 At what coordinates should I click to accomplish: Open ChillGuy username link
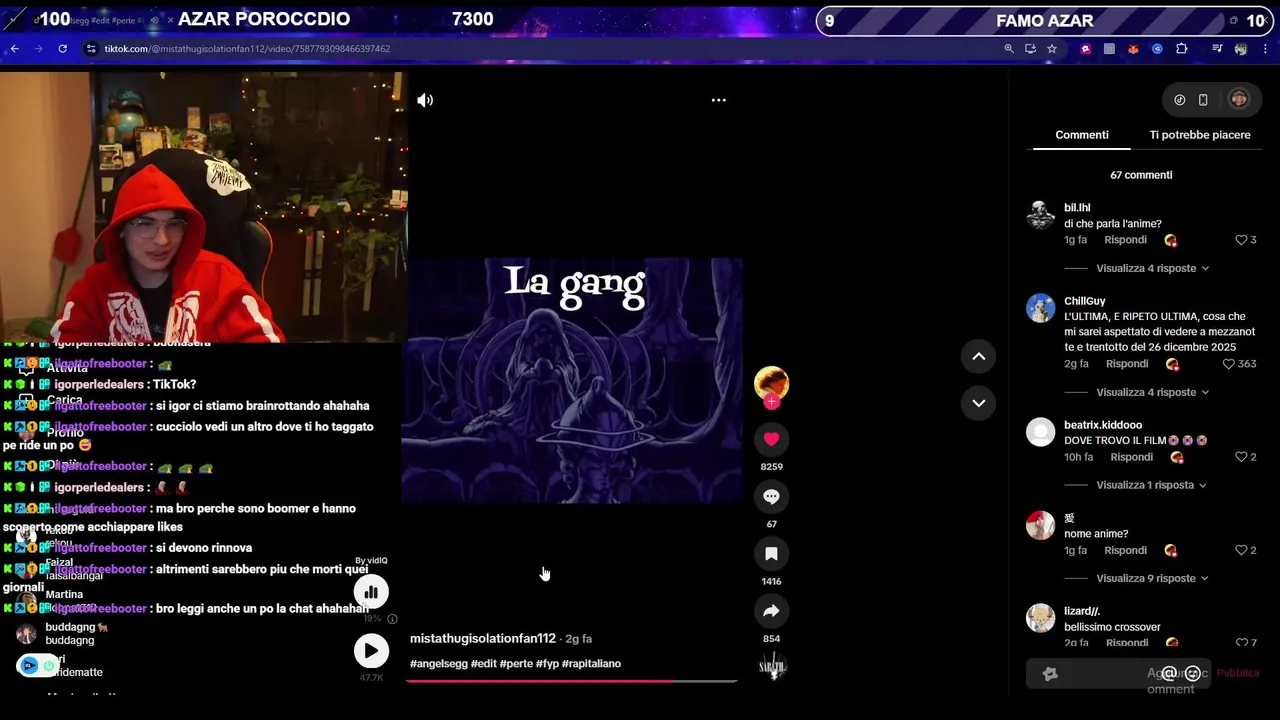[1085, 301]
